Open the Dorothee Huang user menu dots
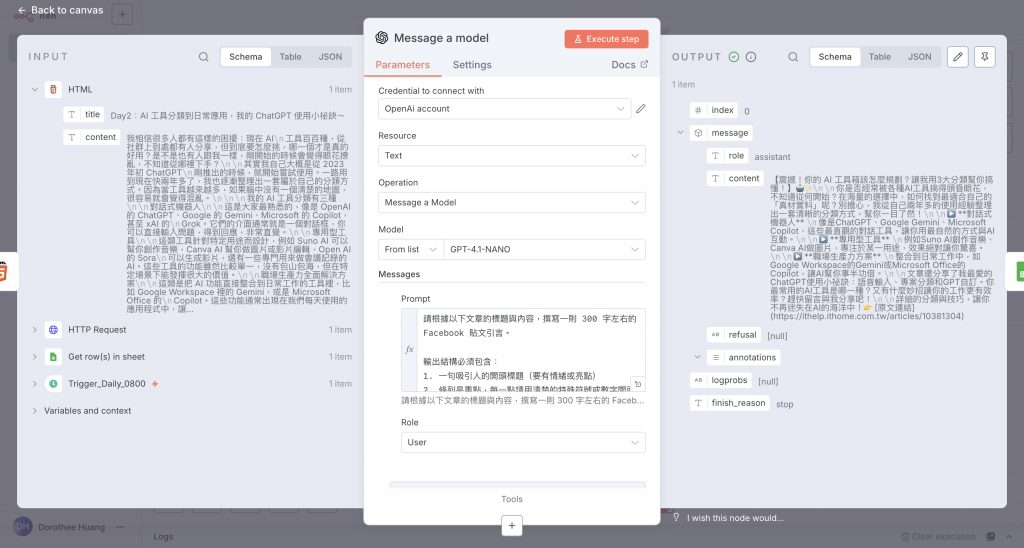Image resolution: width=1024 pixels, height=548 pixels. pyautogui.click(x=120, y=527)
